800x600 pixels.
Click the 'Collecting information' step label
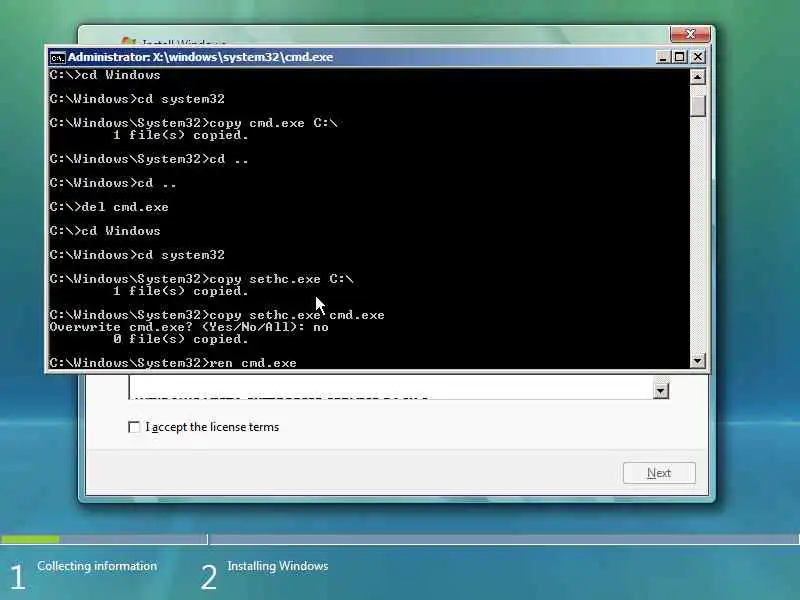coord(97,566)
